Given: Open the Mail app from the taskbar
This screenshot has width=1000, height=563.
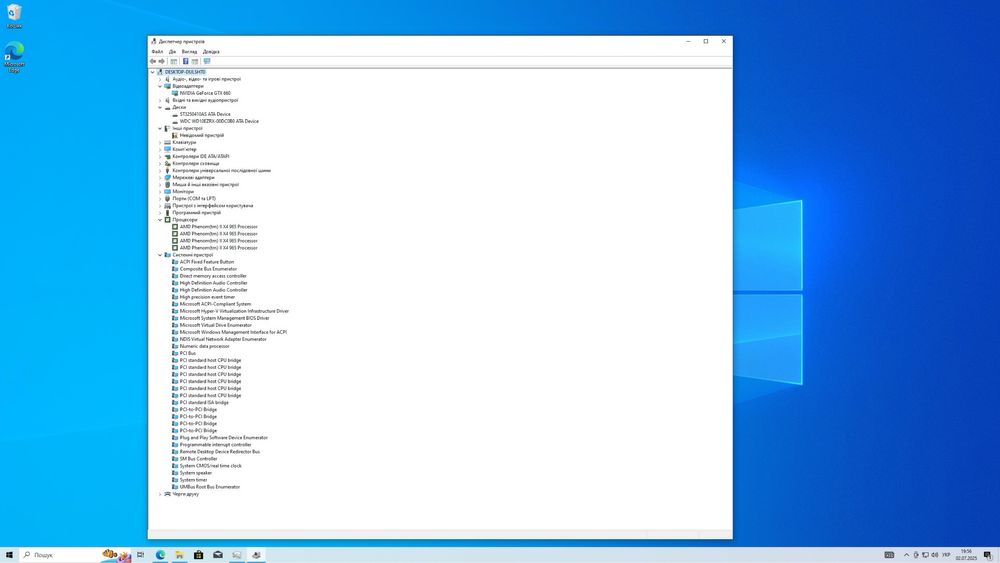Looking at the screenshot, I should pos(217,555).
